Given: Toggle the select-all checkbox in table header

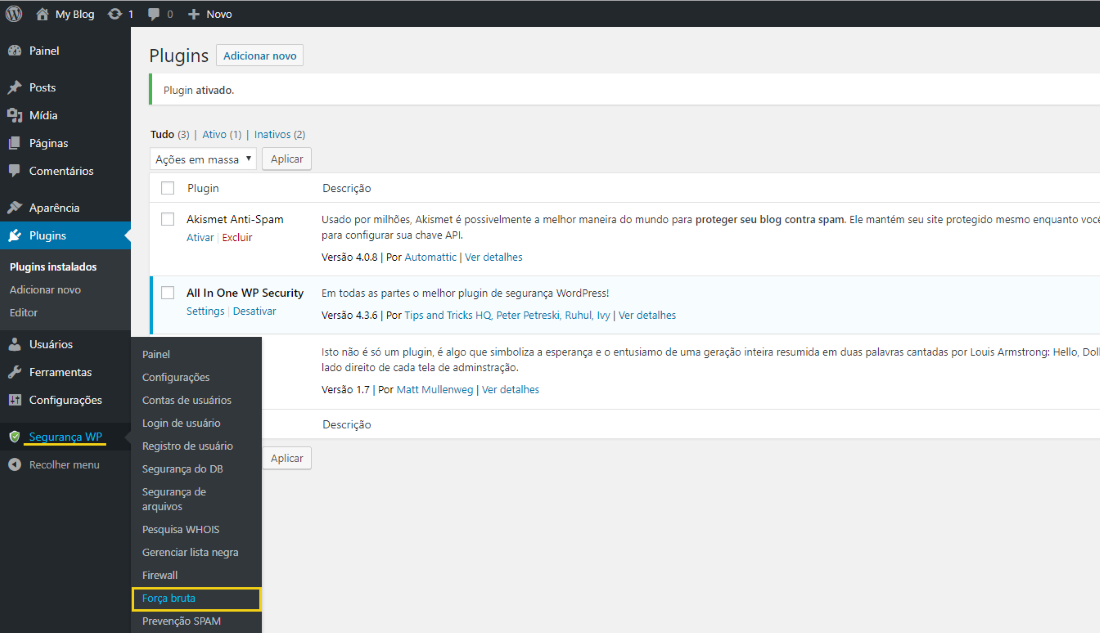Looking at the screenshot, I should 168,188.
